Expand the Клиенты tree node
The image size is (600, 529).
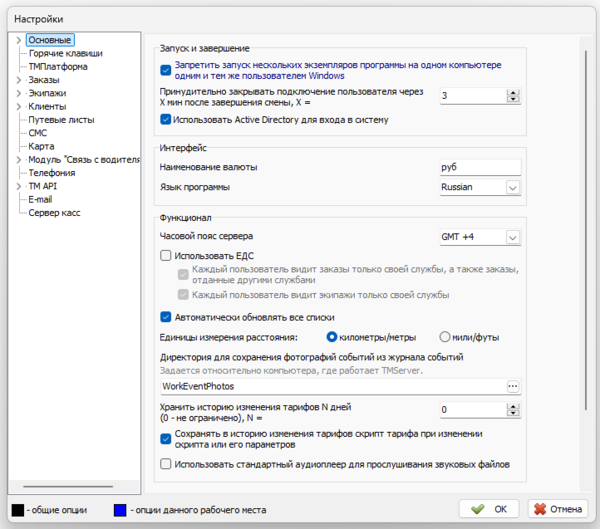coord(20,106)
